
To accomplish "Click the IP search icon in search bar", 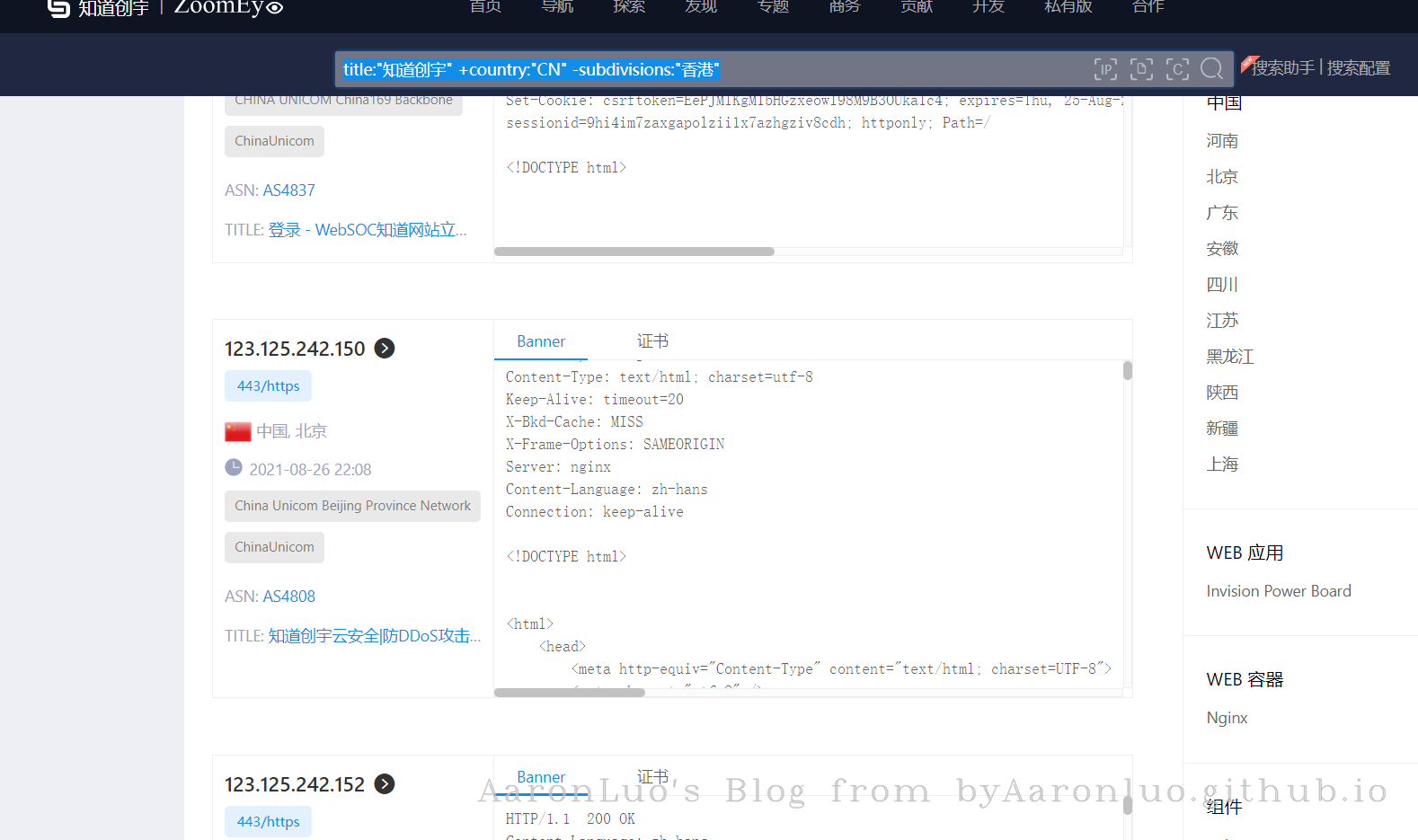I will click(x=1105, y=69).
